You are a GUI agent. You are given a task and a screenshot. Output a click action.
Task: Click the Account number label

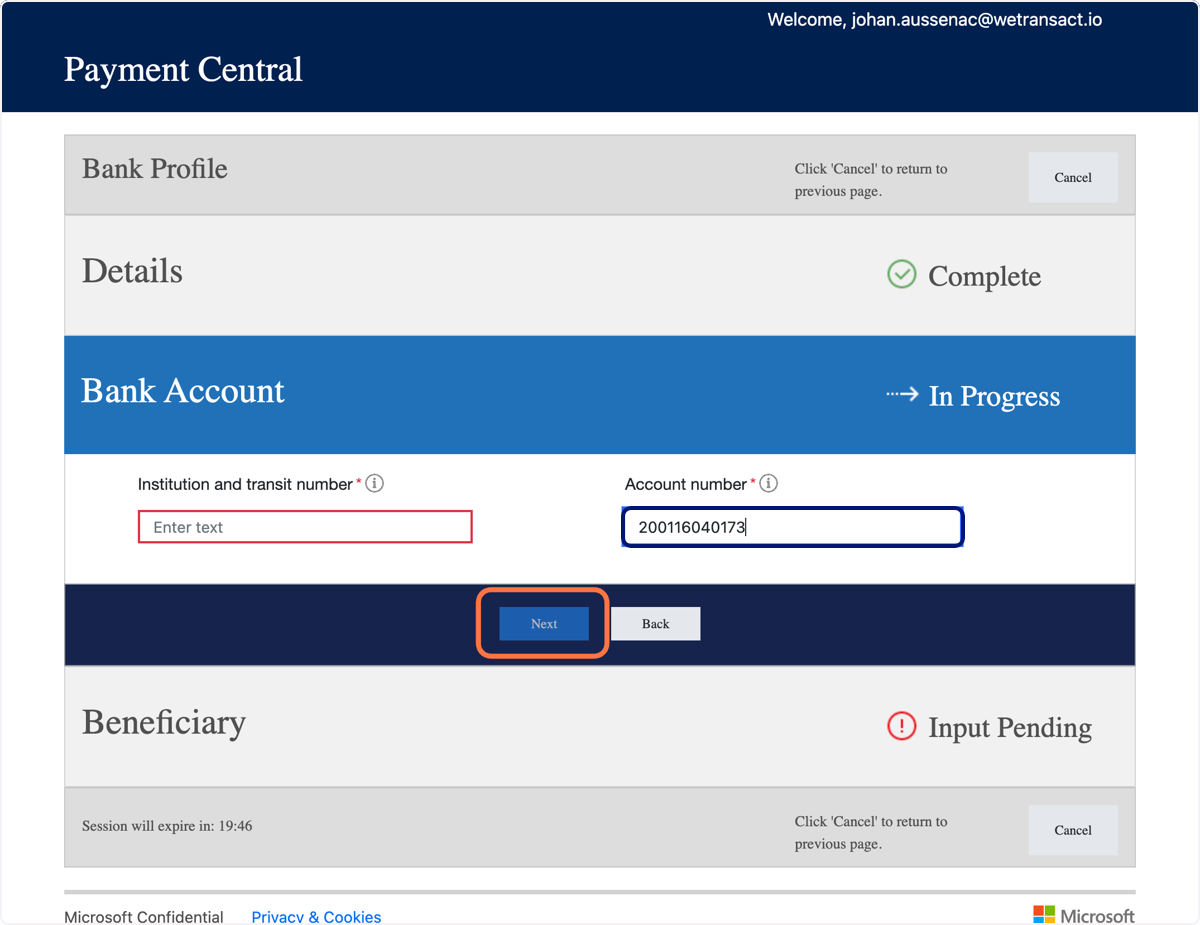(686, 484)
